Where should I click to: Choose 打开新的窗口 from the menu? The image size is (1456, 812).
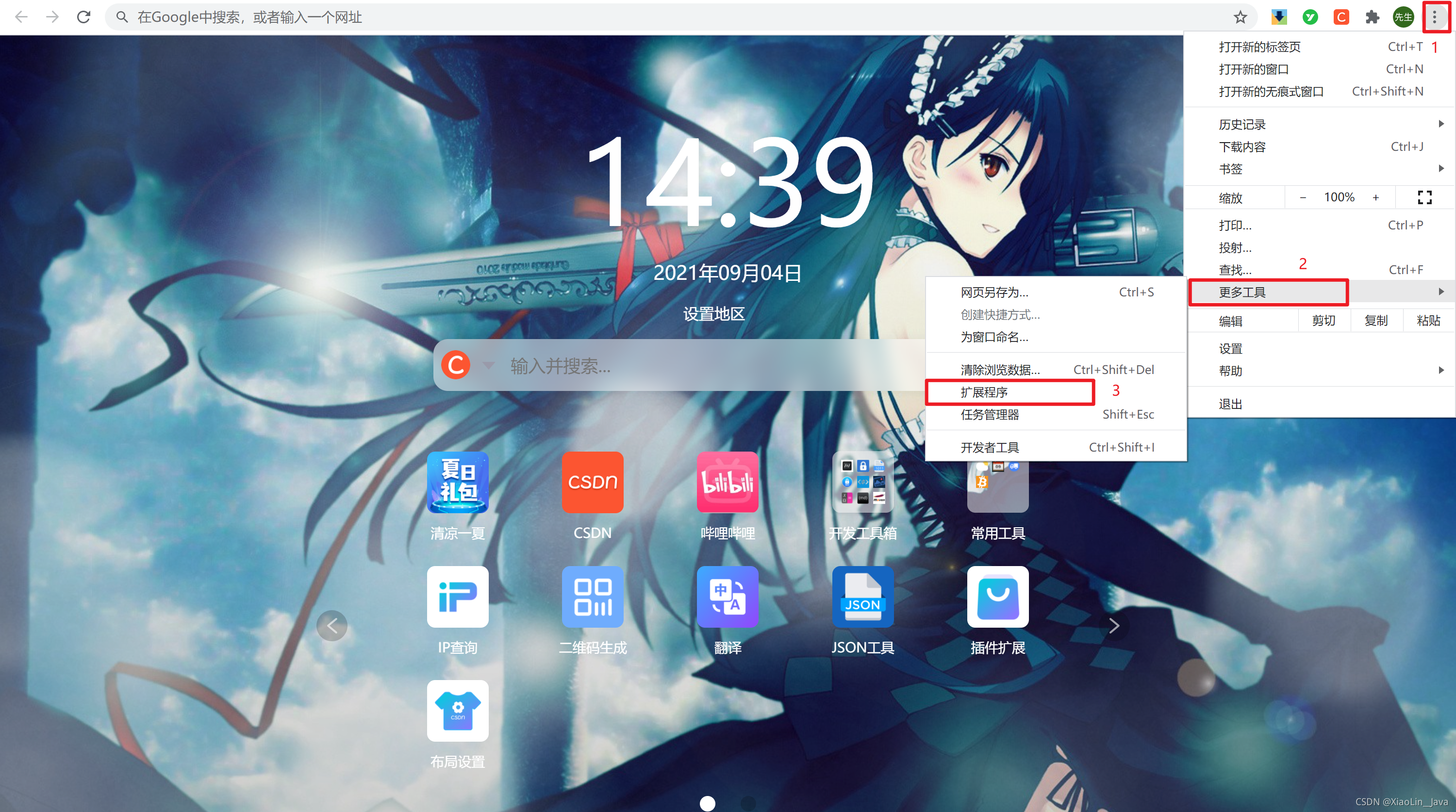tap(1320, 69)
